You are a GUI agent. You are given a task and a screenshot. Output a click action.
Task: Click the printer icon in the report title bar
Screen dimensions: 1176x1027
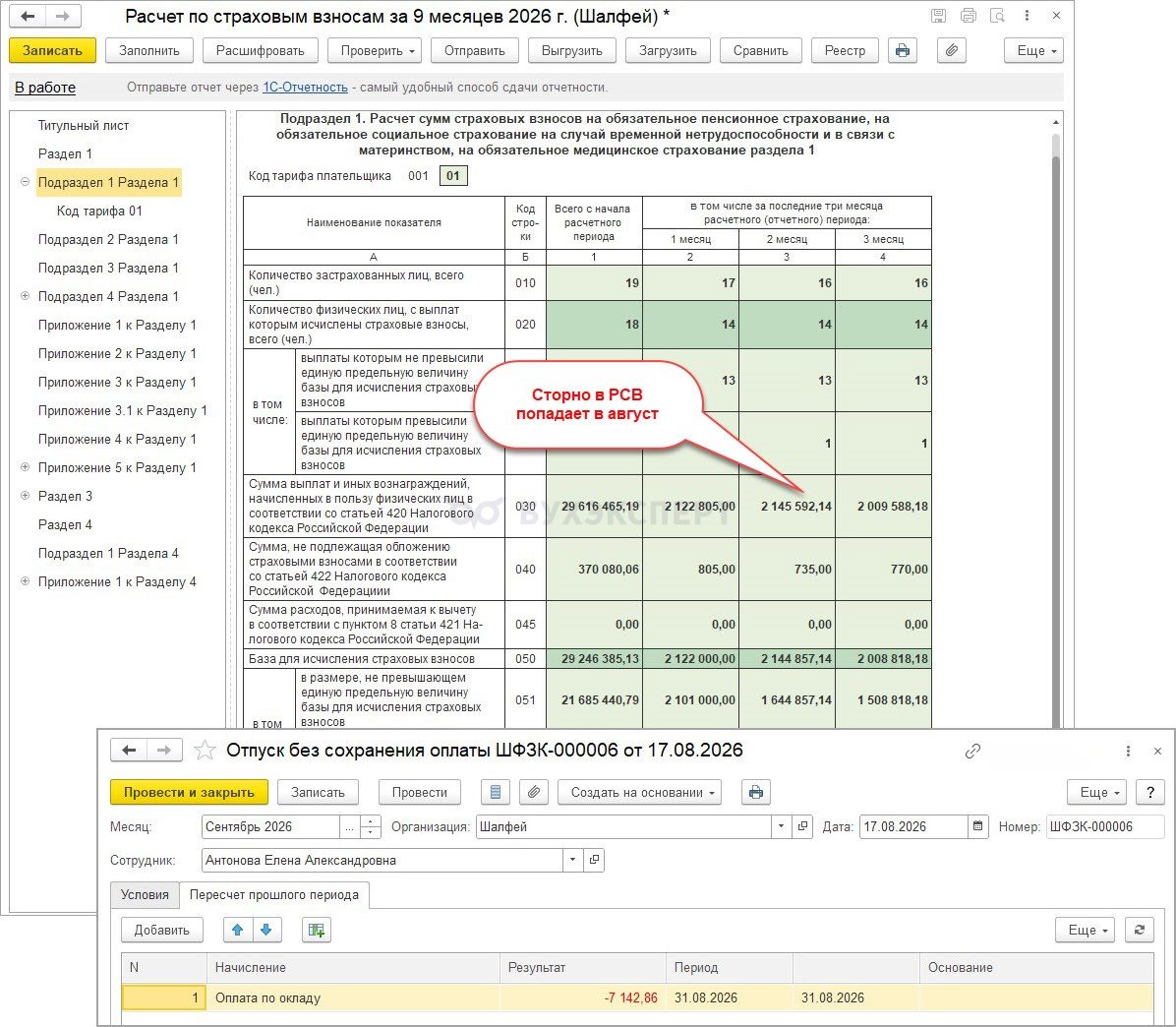pyautogui.click(x=969, y=15)
